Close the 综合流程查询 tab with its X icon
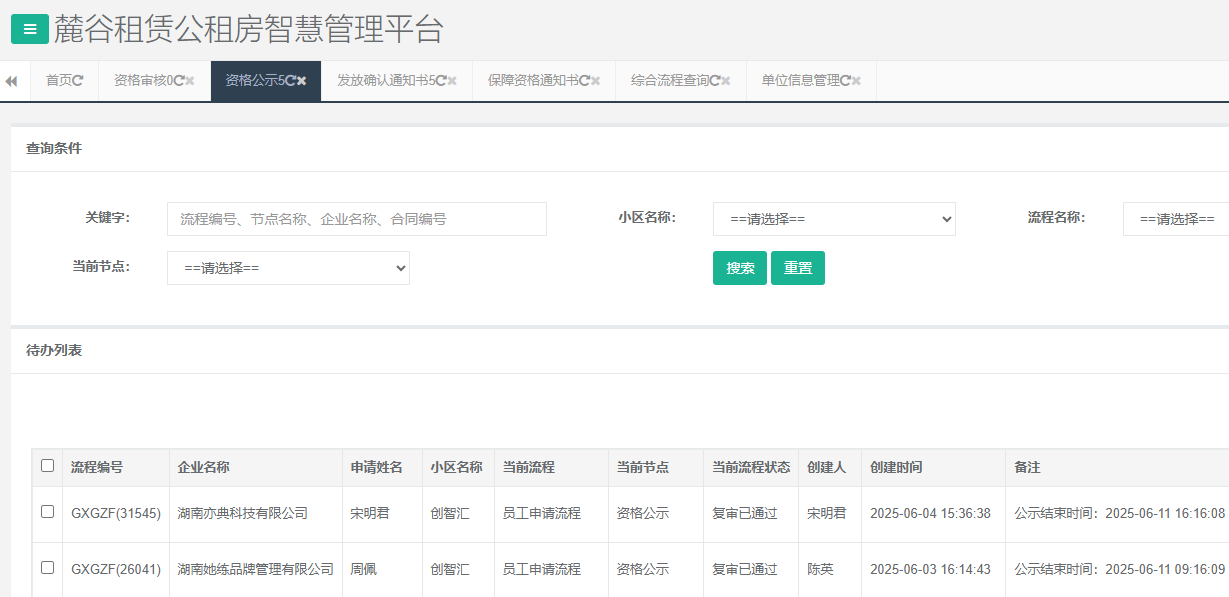 726,81
